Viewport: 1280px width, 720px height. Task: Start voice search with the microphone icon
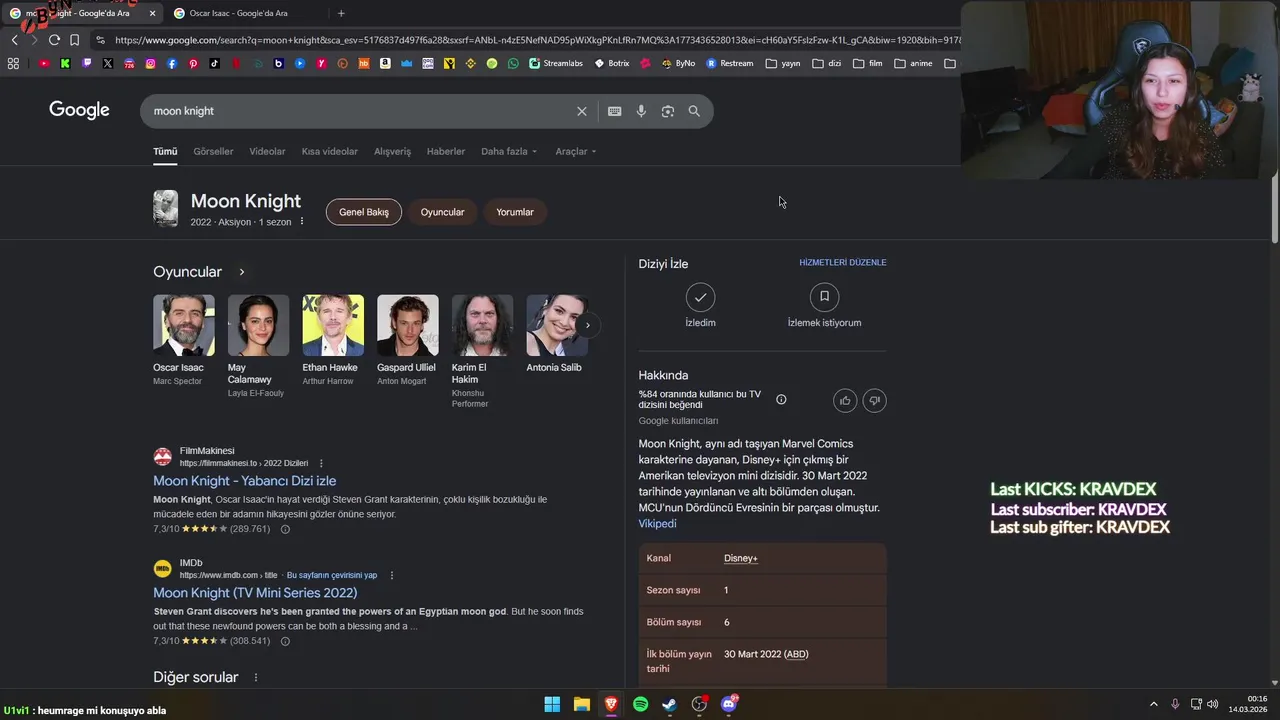click(641, 111)
